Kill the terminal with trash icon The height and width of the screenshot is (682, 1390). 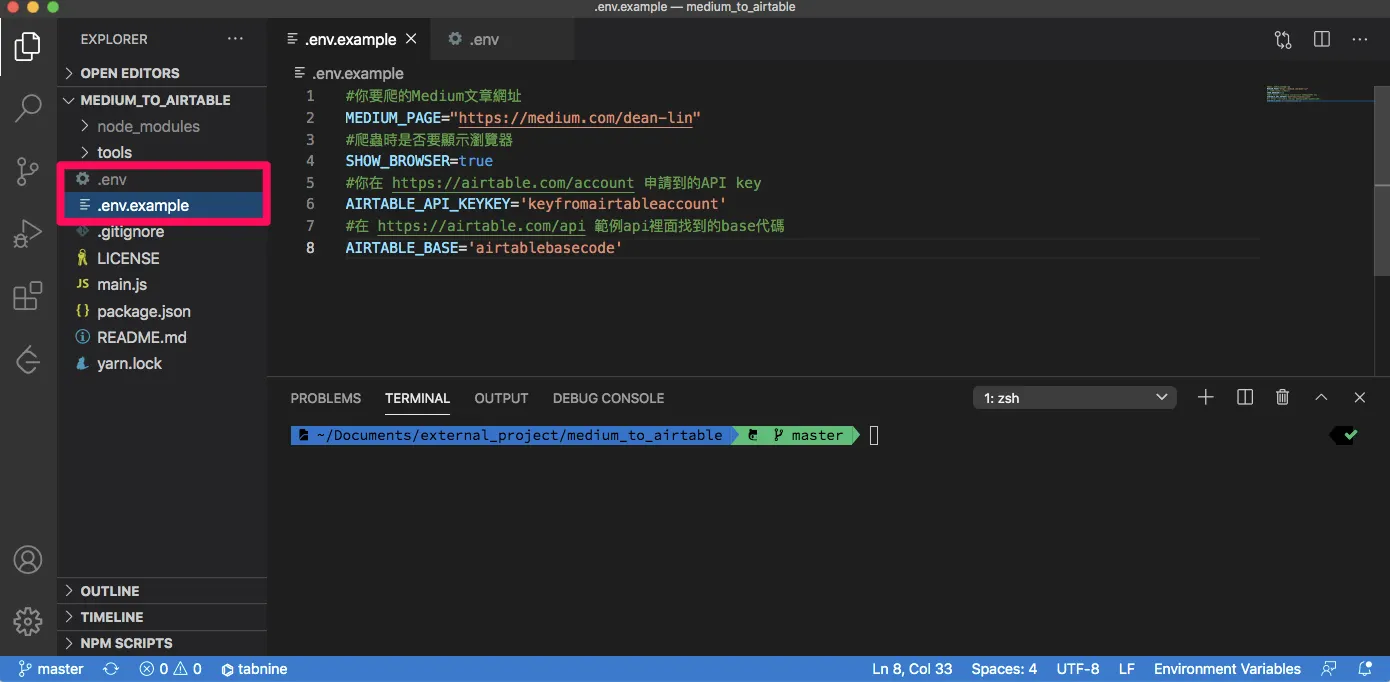(1283, 397)
